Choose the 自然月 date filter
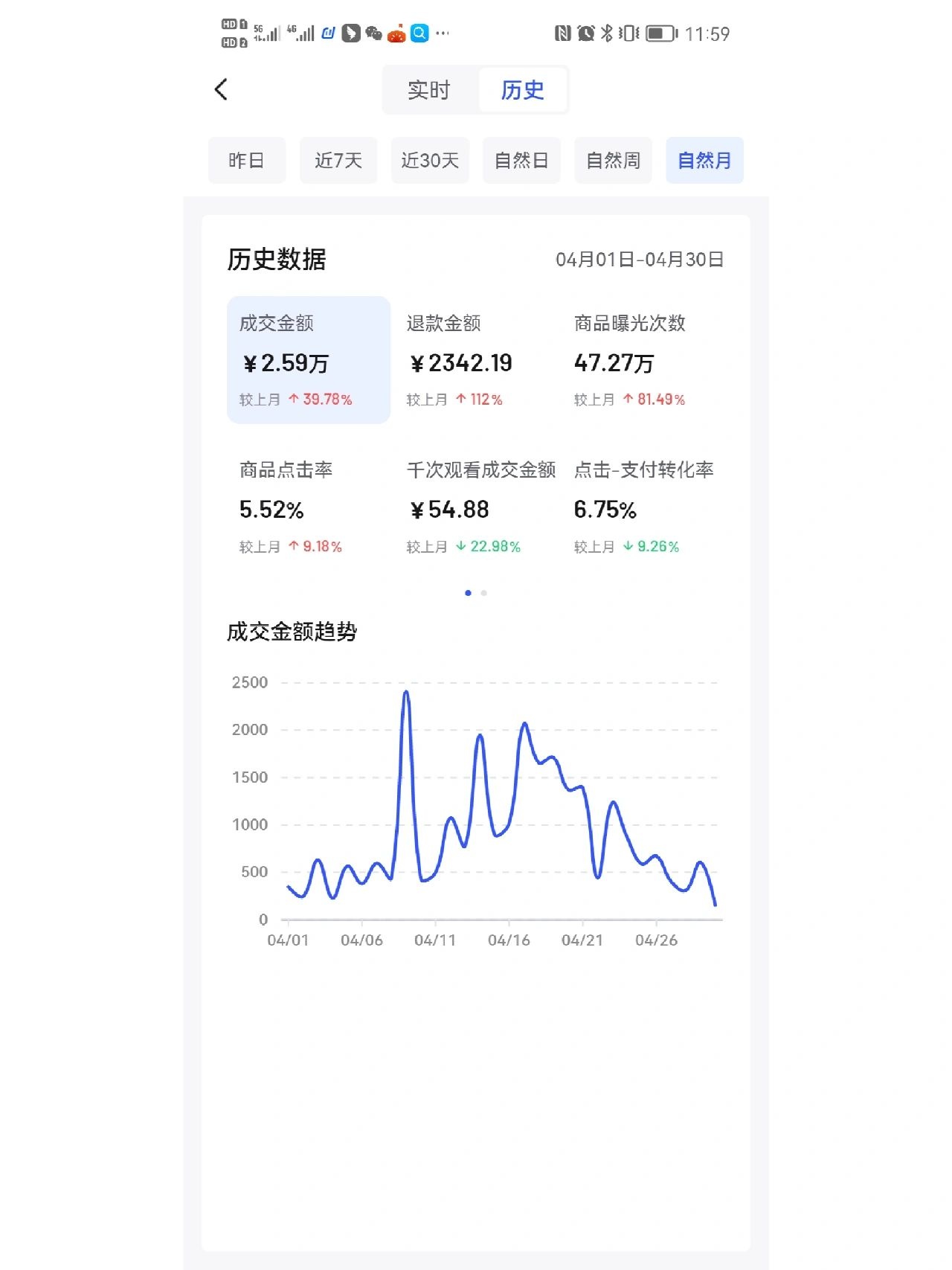 click(704, 160)
